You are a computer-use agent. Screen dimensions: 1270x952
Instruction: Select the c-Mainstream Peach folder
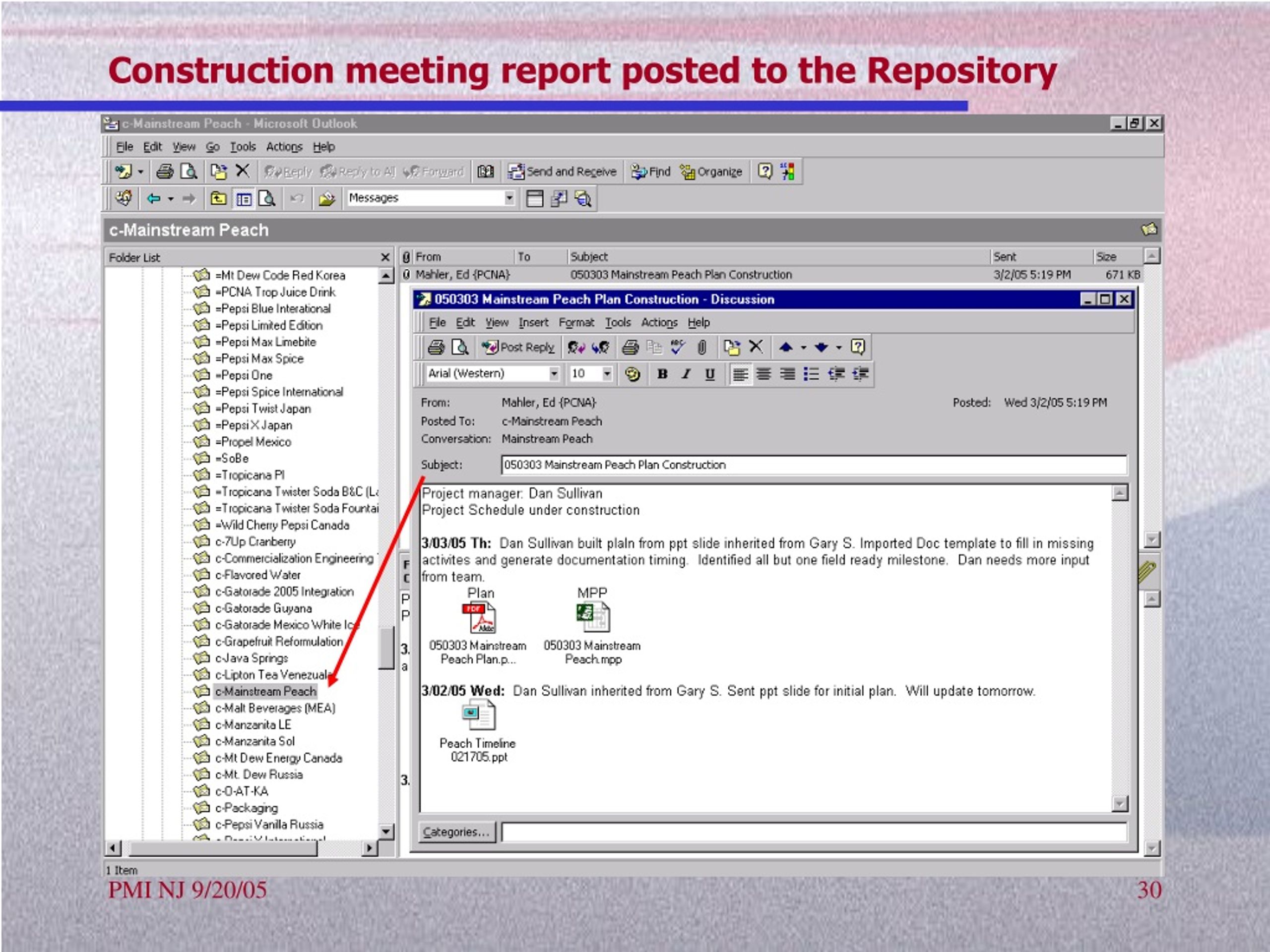pos(266,692)
